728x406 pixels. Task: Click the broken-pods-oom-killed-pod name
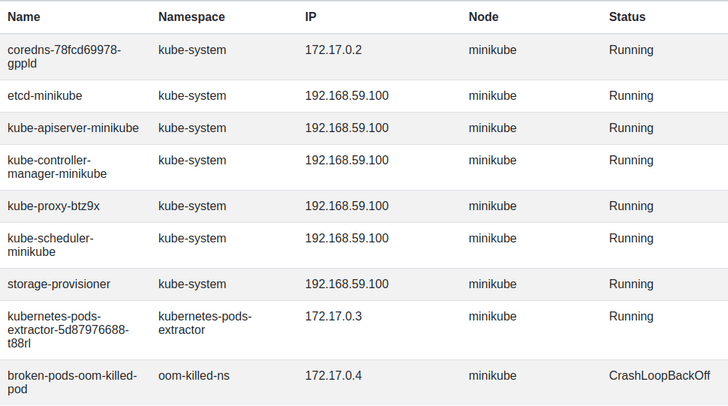click(x=72, y=382)
